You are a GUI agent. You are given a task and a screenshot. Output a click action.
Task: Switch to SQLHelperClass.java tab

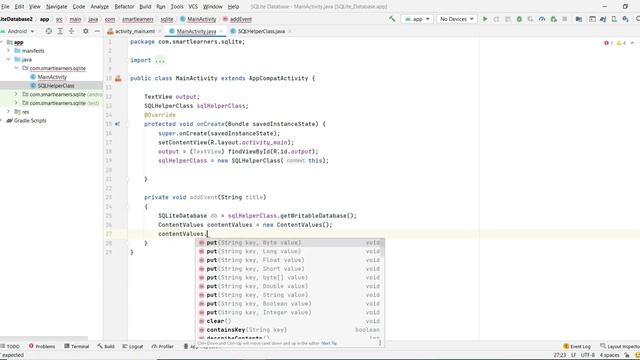261,31
